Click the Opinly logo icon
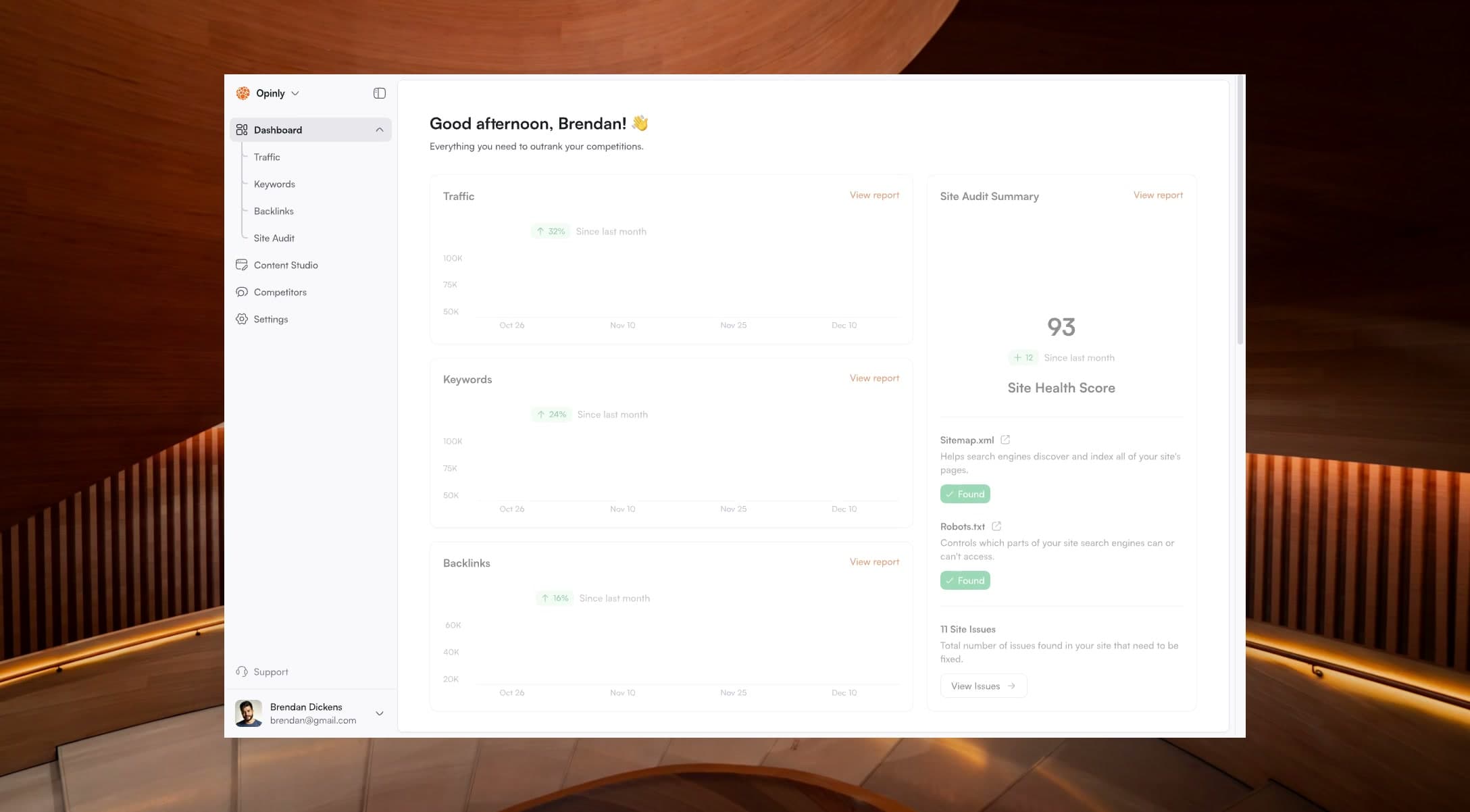Image resolution: width=1470 pixels, height=812 pixels. pyautogui.click(x=243, y=93)
